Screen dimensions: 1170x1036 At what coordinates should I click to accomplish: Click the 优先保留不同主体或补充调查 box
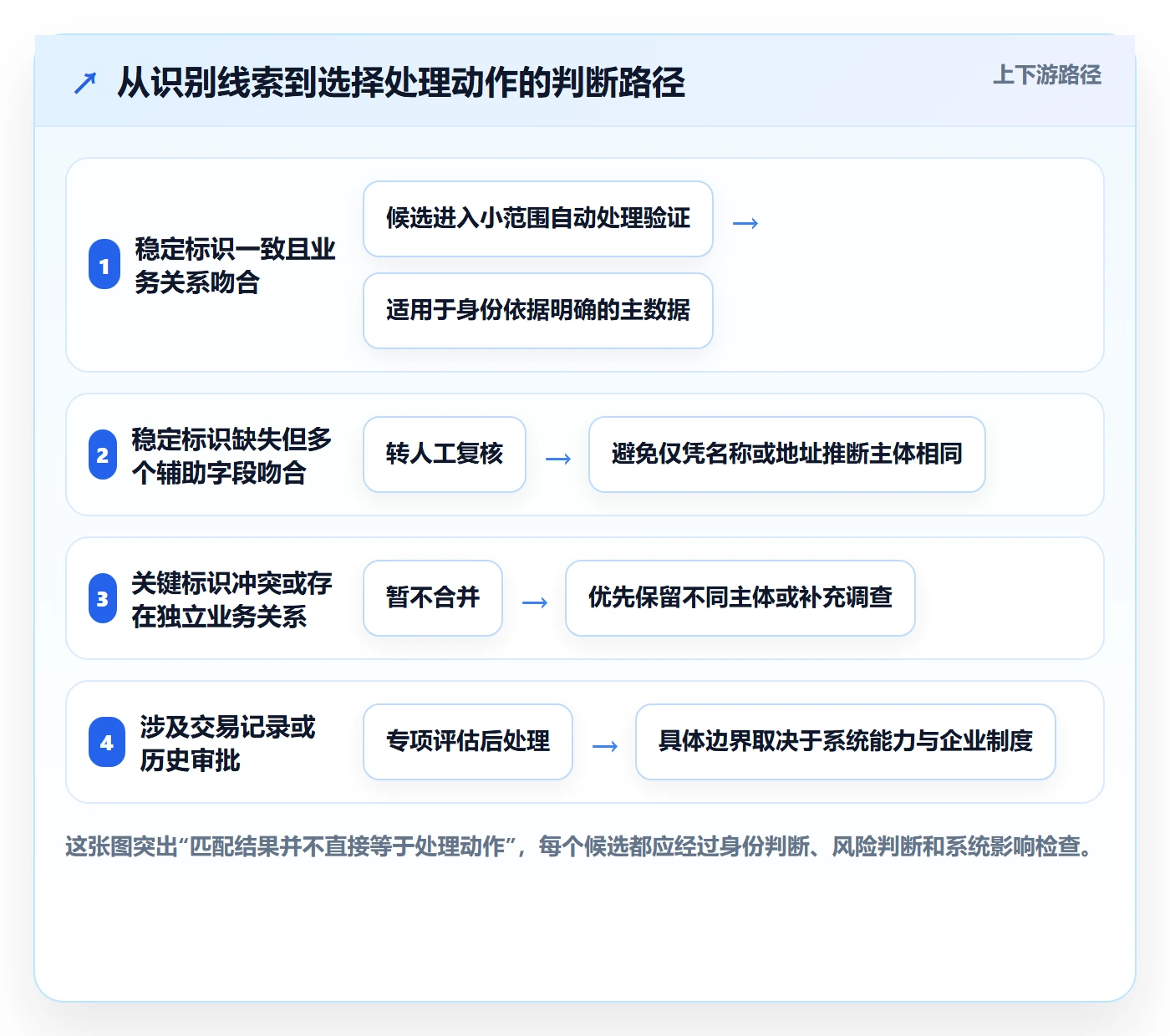pos(740,598)
